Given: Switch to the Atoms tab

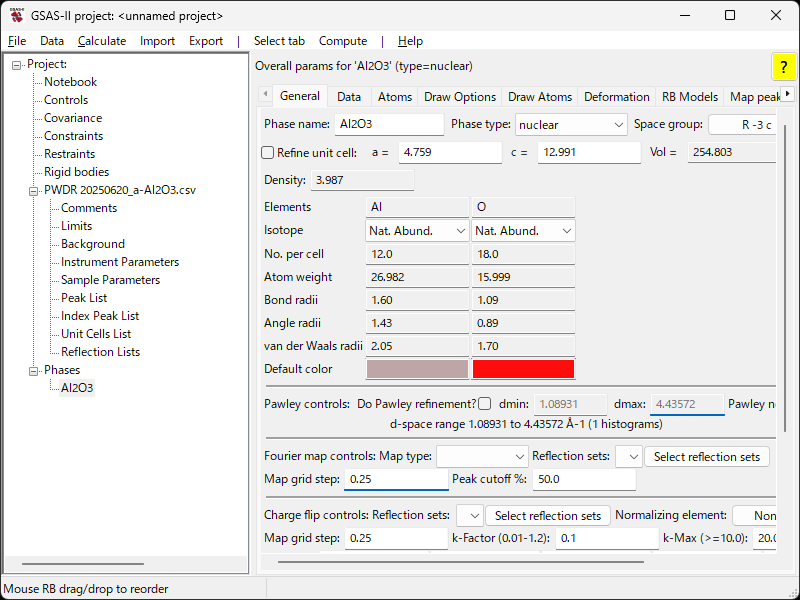Looking at the screenshot, I should pos(395,97).
